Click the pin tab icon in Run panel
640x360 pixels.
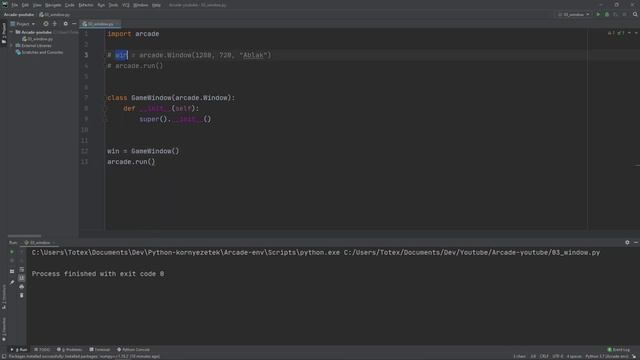tap(12, 282)
